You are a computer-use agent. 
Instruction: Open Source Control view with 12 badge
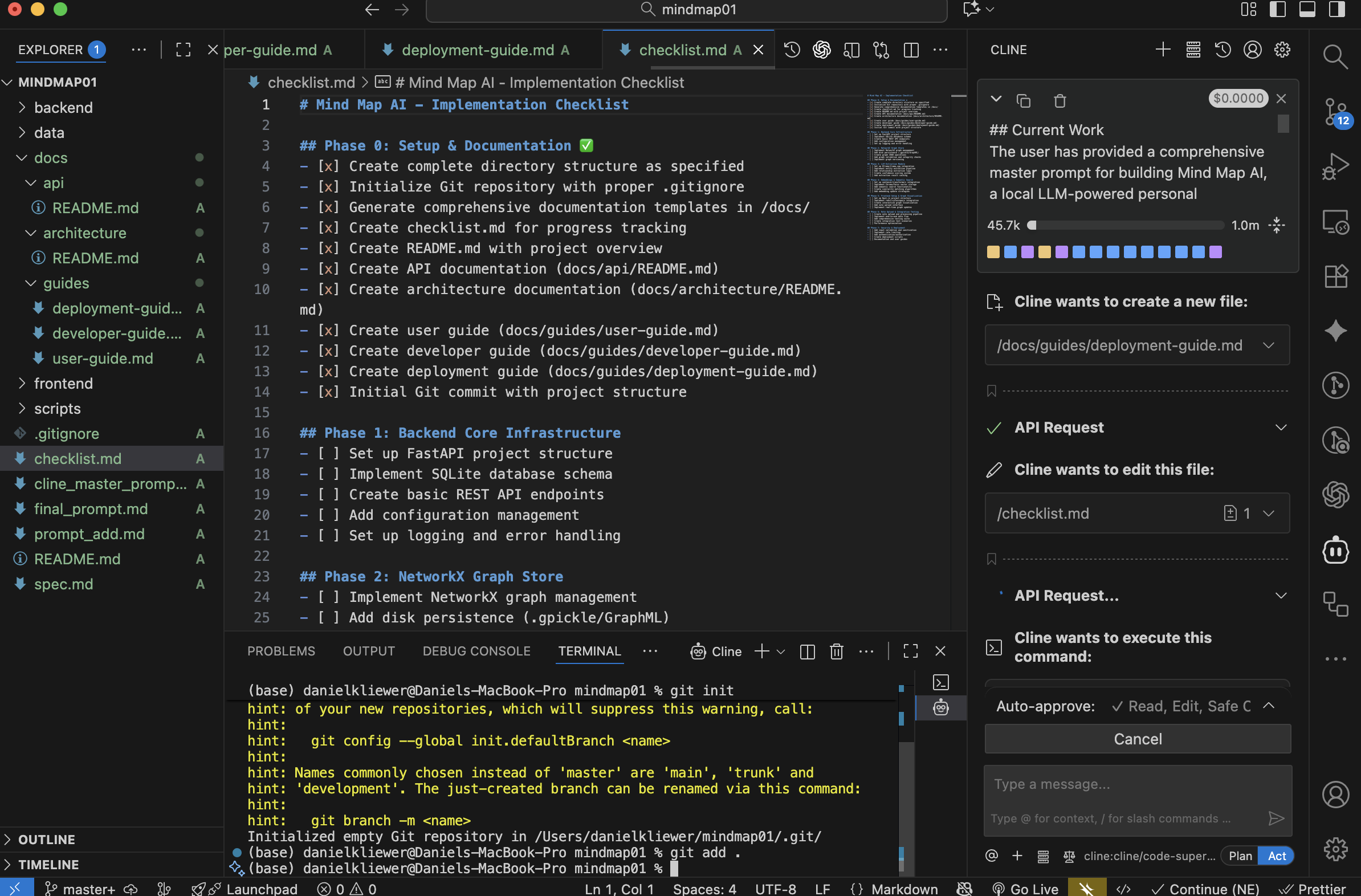(x=1335, y=112)
